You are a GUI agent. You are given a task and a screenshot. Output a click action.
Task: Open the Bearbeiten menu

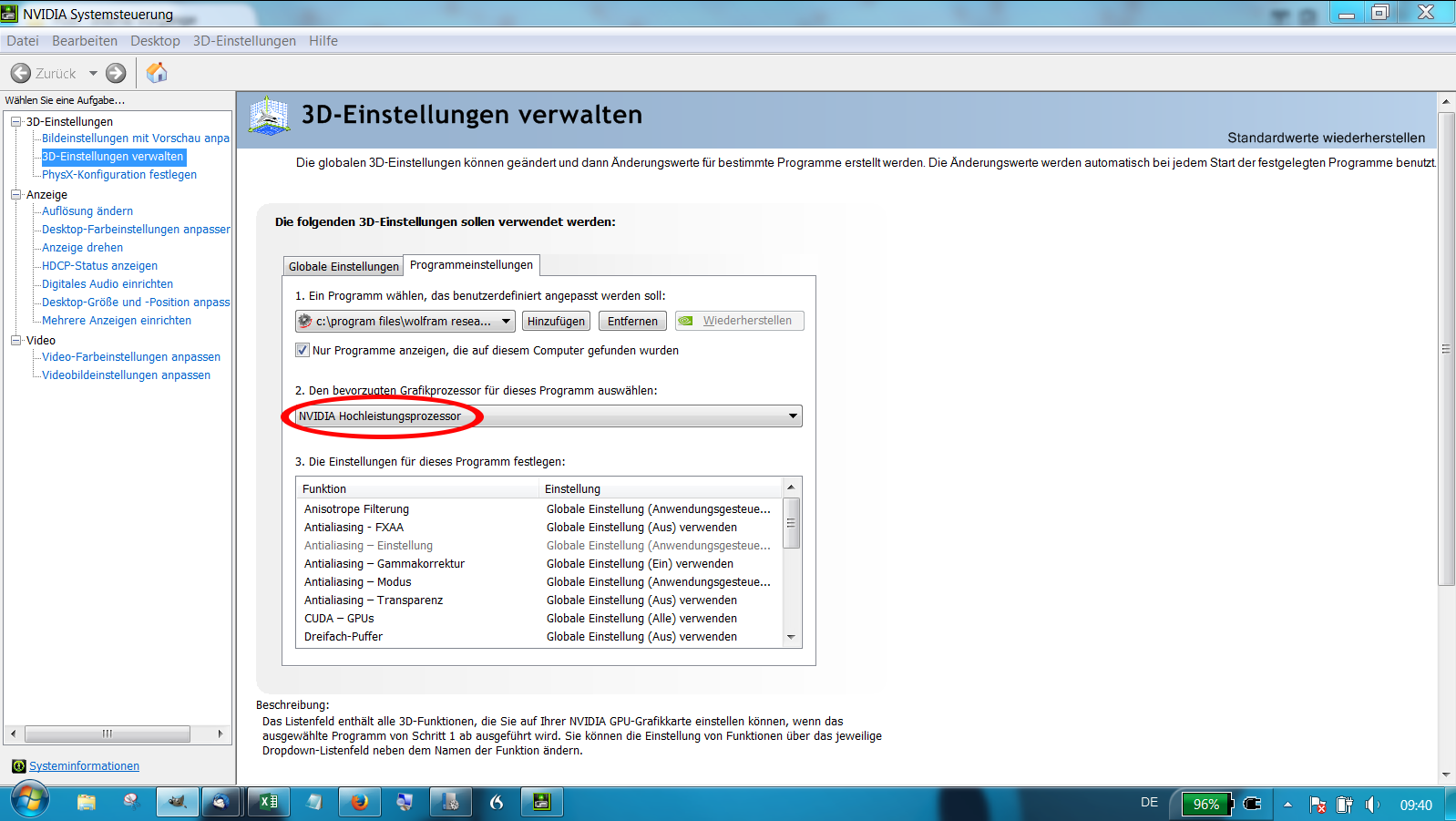[x=85, y=41]
